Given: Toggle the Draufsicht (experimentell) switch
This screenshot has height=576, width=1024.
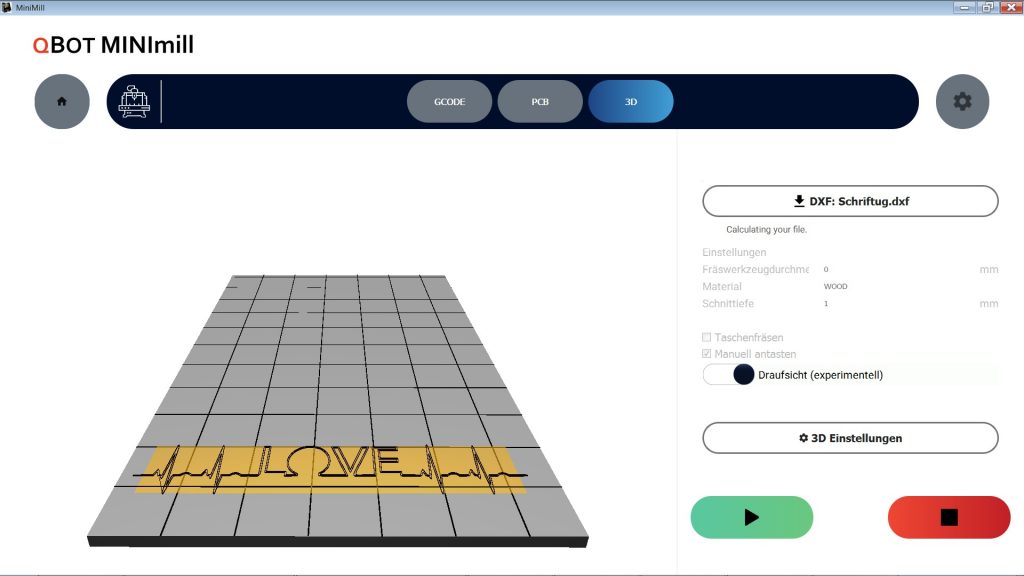Looking at the screenshot, I should pos(729,375).
